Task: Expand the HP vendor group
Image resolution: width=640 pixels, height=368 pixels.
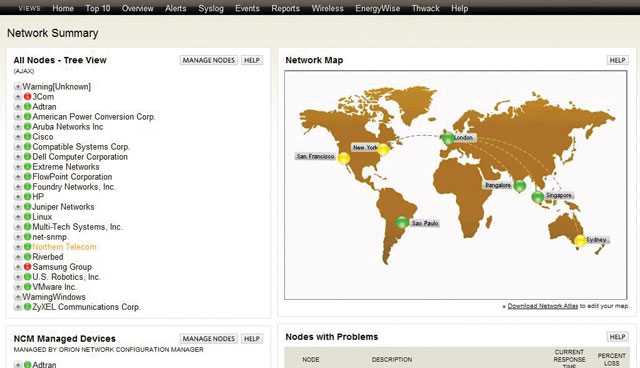Action: 18,197
